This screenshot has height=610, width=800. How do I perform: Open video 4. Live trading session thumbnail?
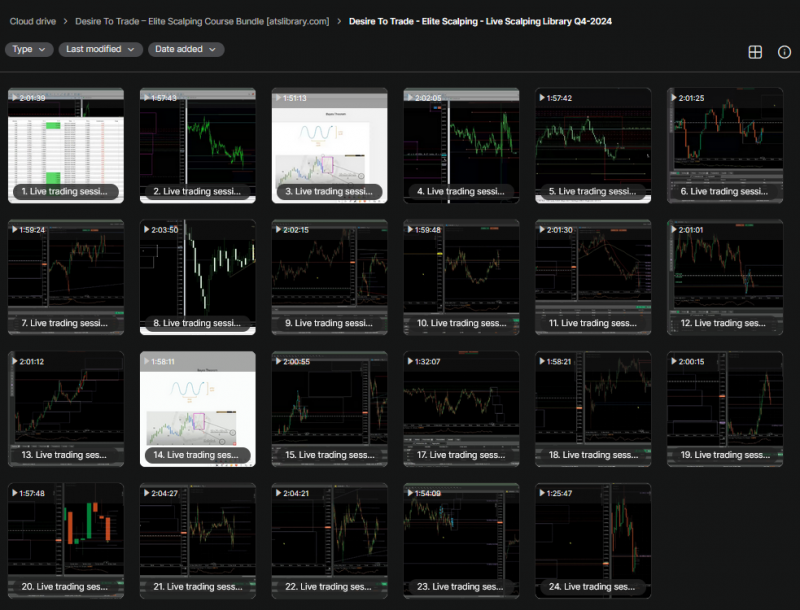pyautogui.click(x=461, y=146)
